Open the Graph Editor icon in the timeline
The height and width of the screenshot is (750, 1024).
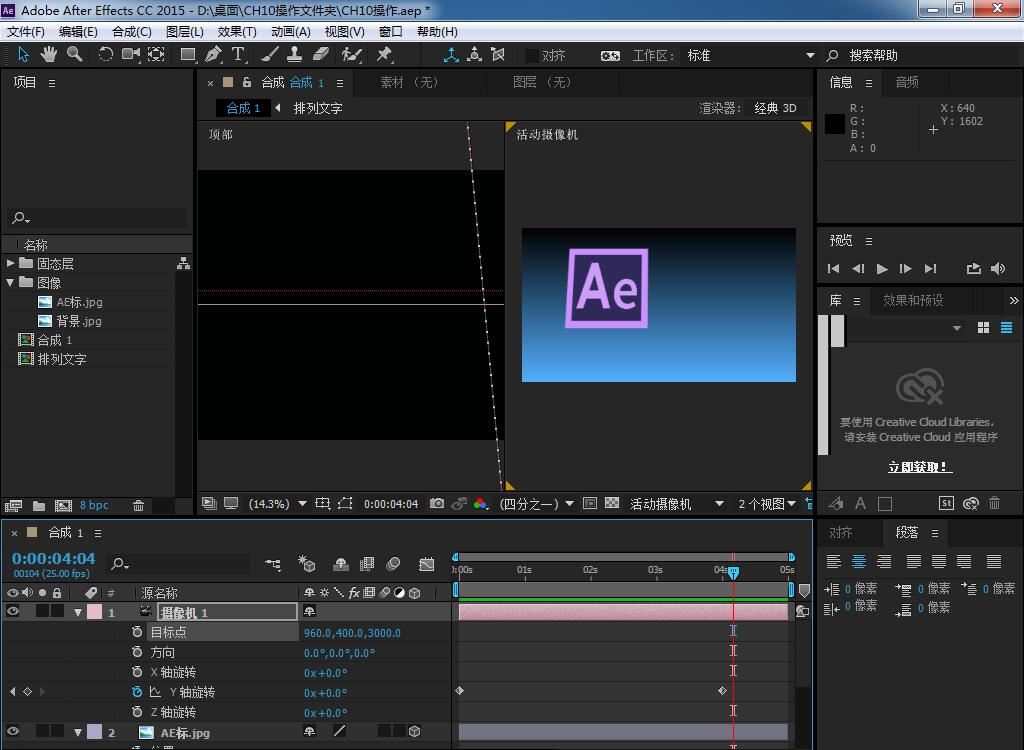(426, 564)
